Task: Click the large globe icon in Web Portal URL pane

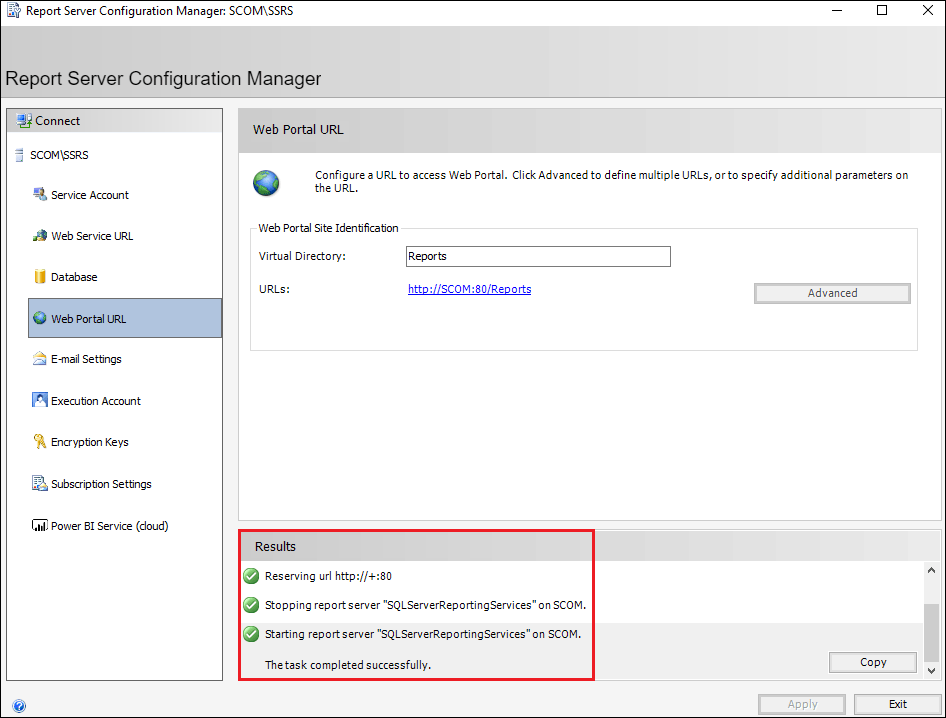Action: [266, 183]
